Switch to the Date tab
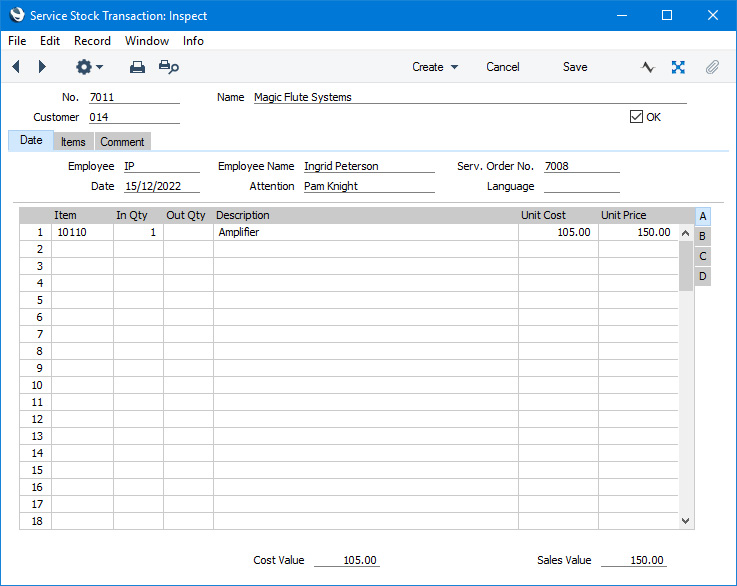737x586 pixels. pos(31,141)
